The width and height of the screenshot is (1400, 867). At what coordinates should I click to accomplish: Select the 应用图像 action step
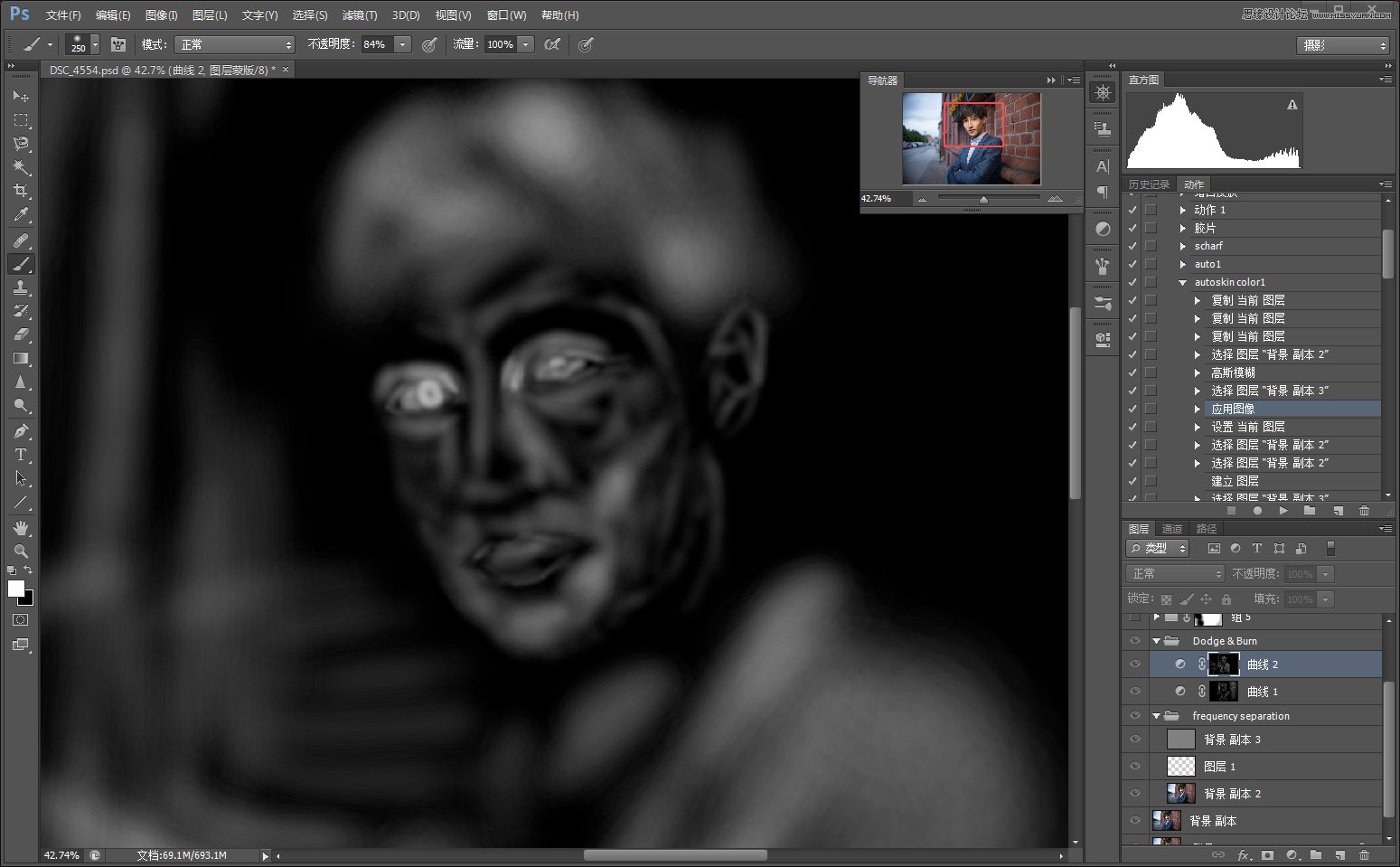[1233, 409]
